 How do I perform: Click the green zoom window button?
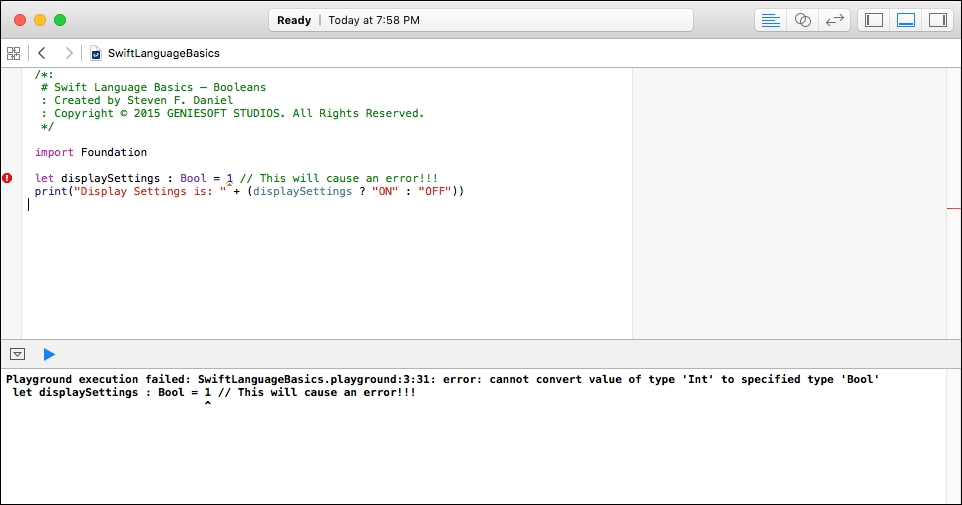(60, 20)
